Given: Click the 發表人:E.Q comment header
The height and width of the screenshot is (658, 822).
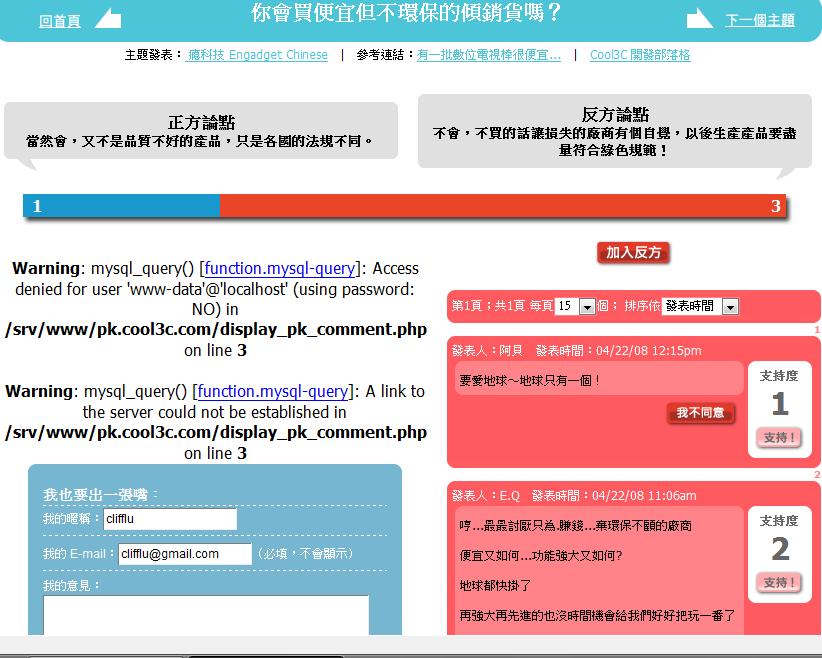Looking at the screenshot, I should tap(574, 495).
